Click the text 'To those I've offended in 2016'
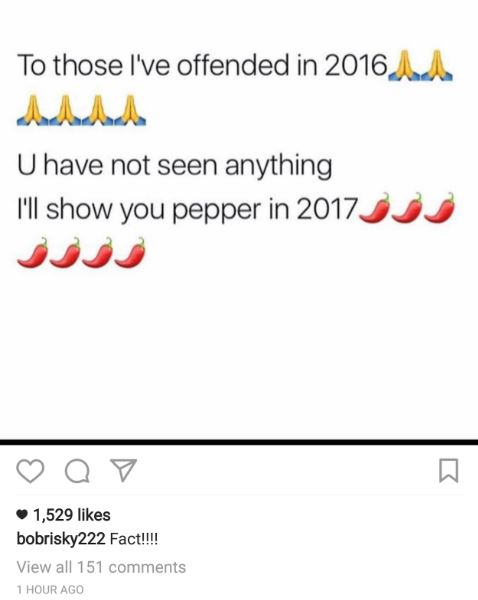Viewport: 478px width, 600px height. (x=202, y=65)
